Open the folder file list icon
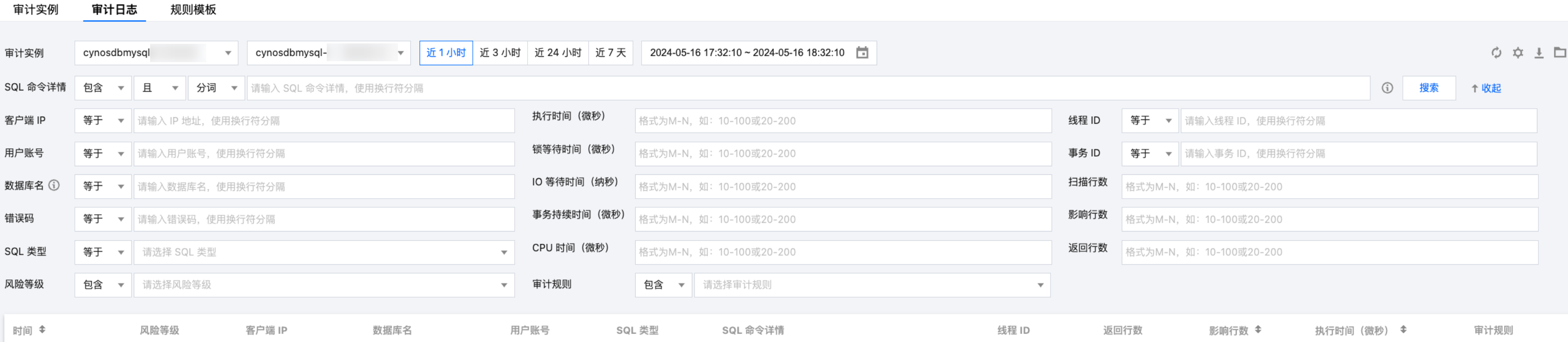 click(1559, 53)
